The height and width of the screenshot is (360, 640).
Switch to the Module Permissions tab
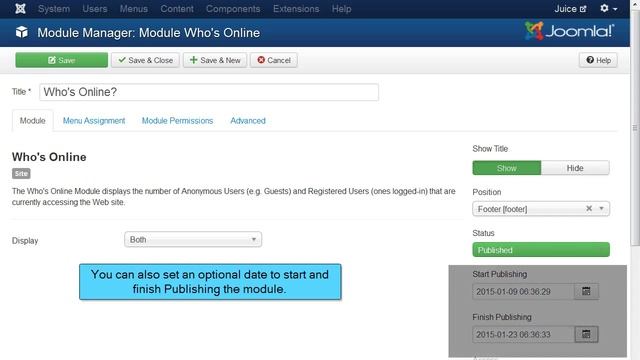pyautogui.click(x=178, y=120)
